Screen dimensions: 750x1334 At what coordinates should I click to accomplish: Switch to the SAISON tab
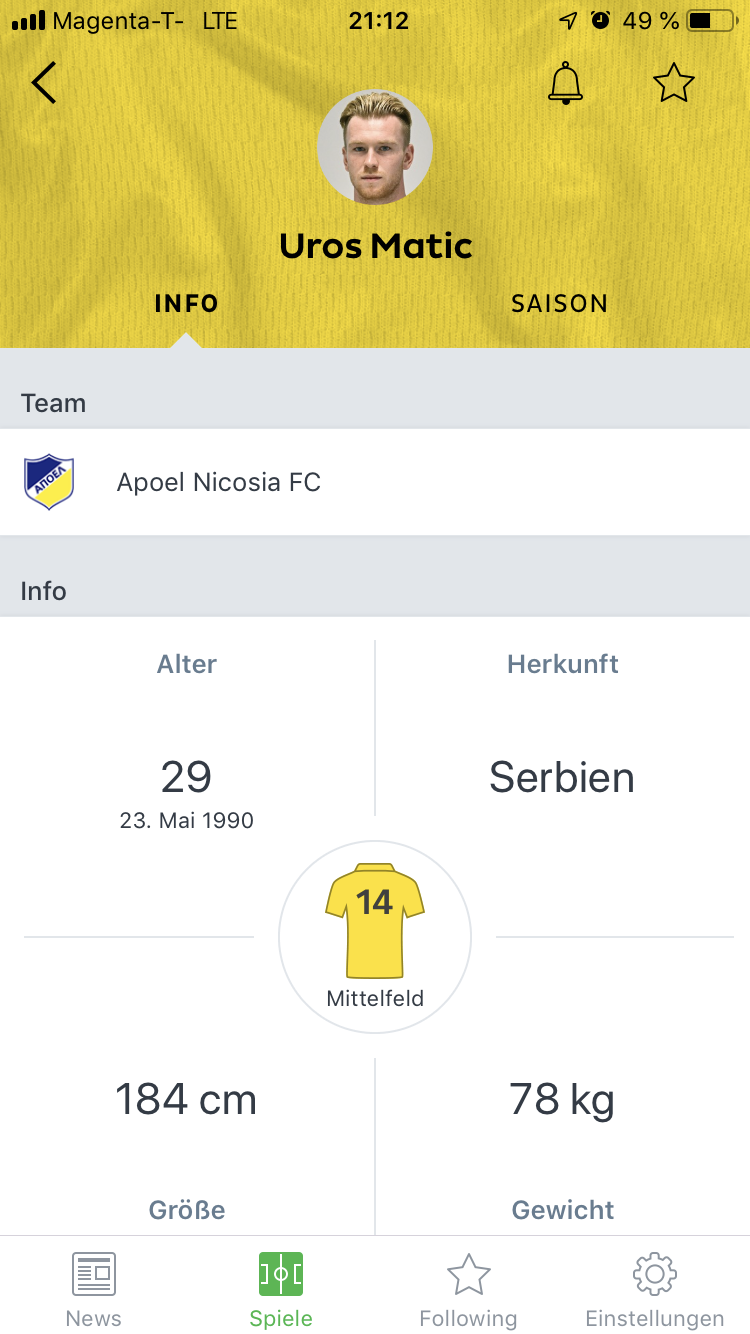point(559,304)
